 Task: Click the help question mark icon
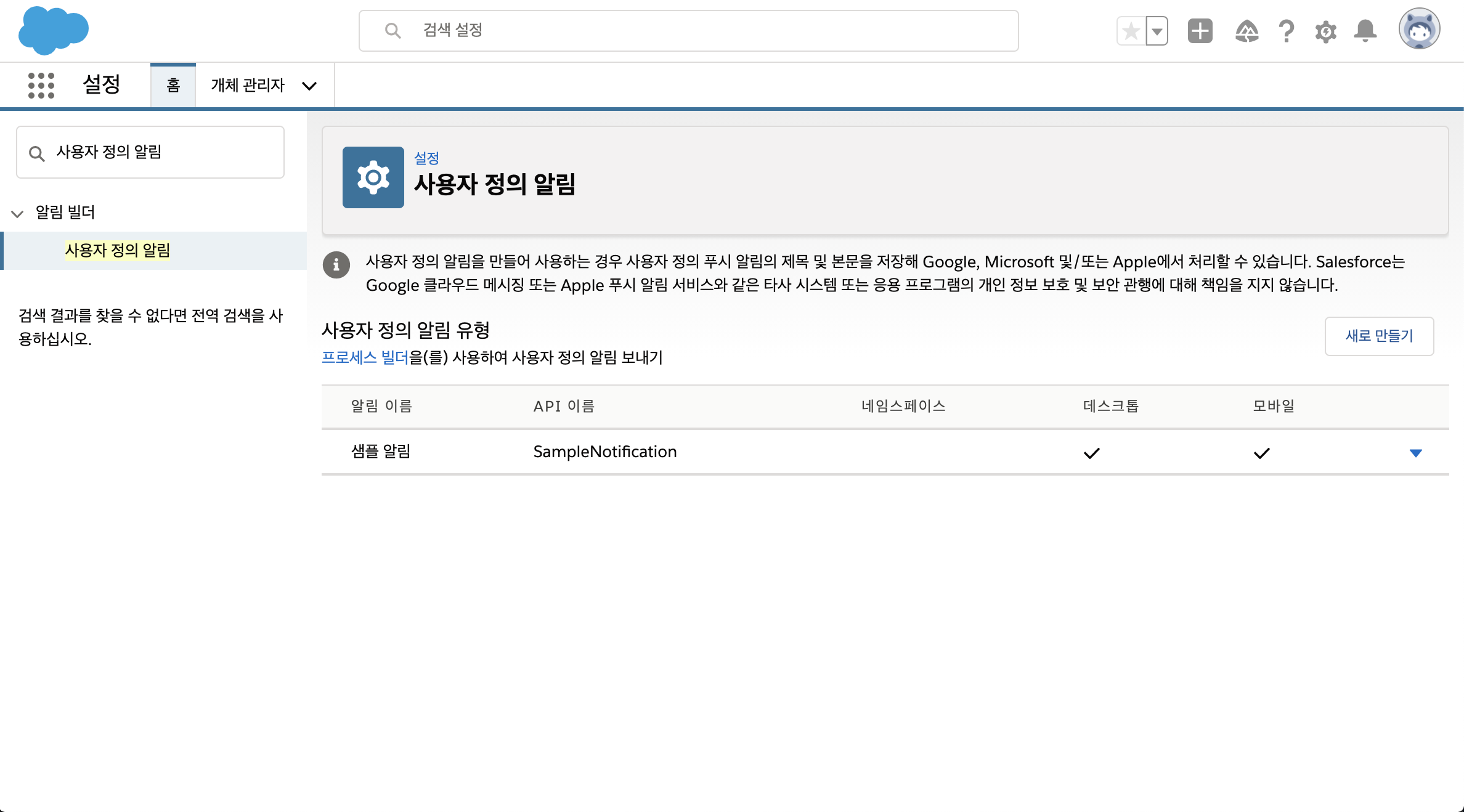[1286, 31]
